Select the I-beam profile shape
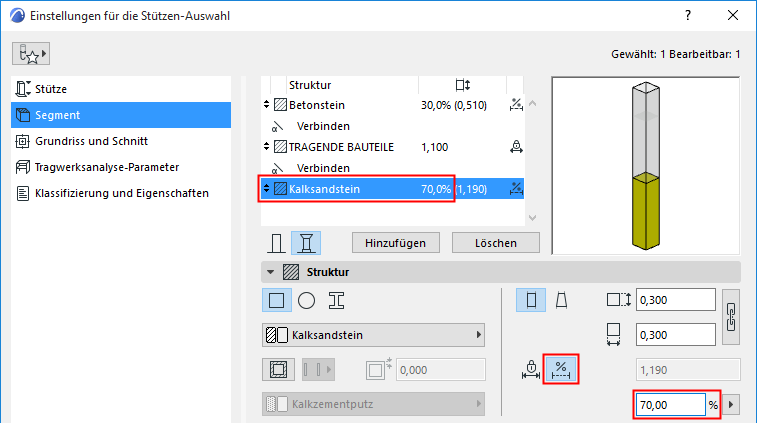Viewport: 757px width, 423px height. point(337,300)
